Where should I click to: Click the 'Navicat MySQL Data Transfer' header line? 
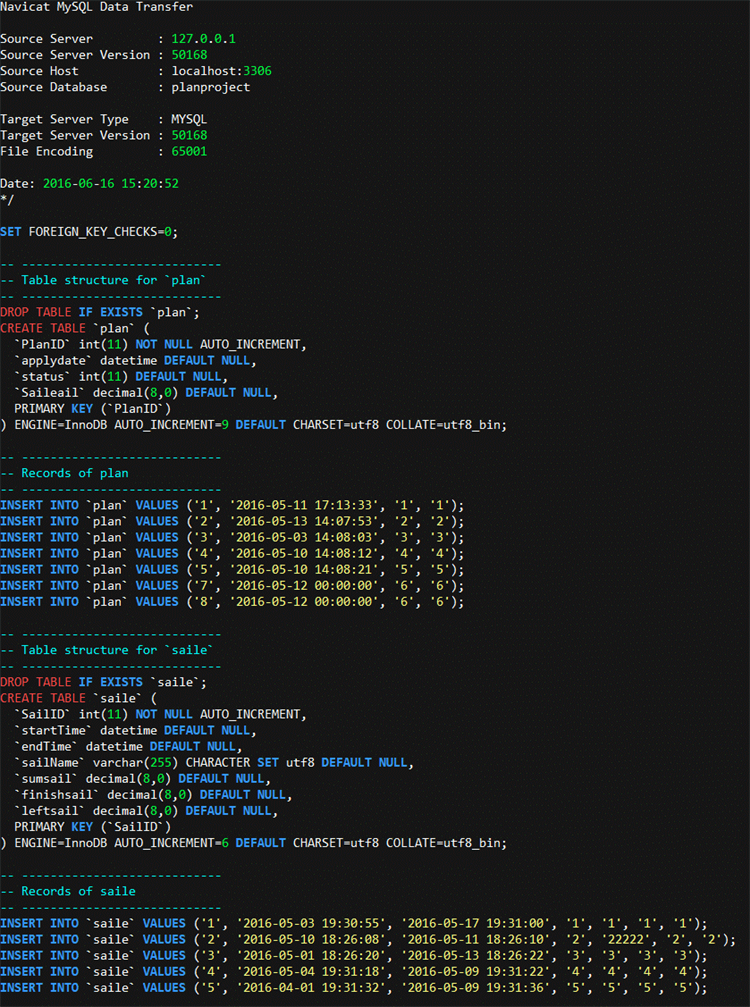click(x=96, y=7)
